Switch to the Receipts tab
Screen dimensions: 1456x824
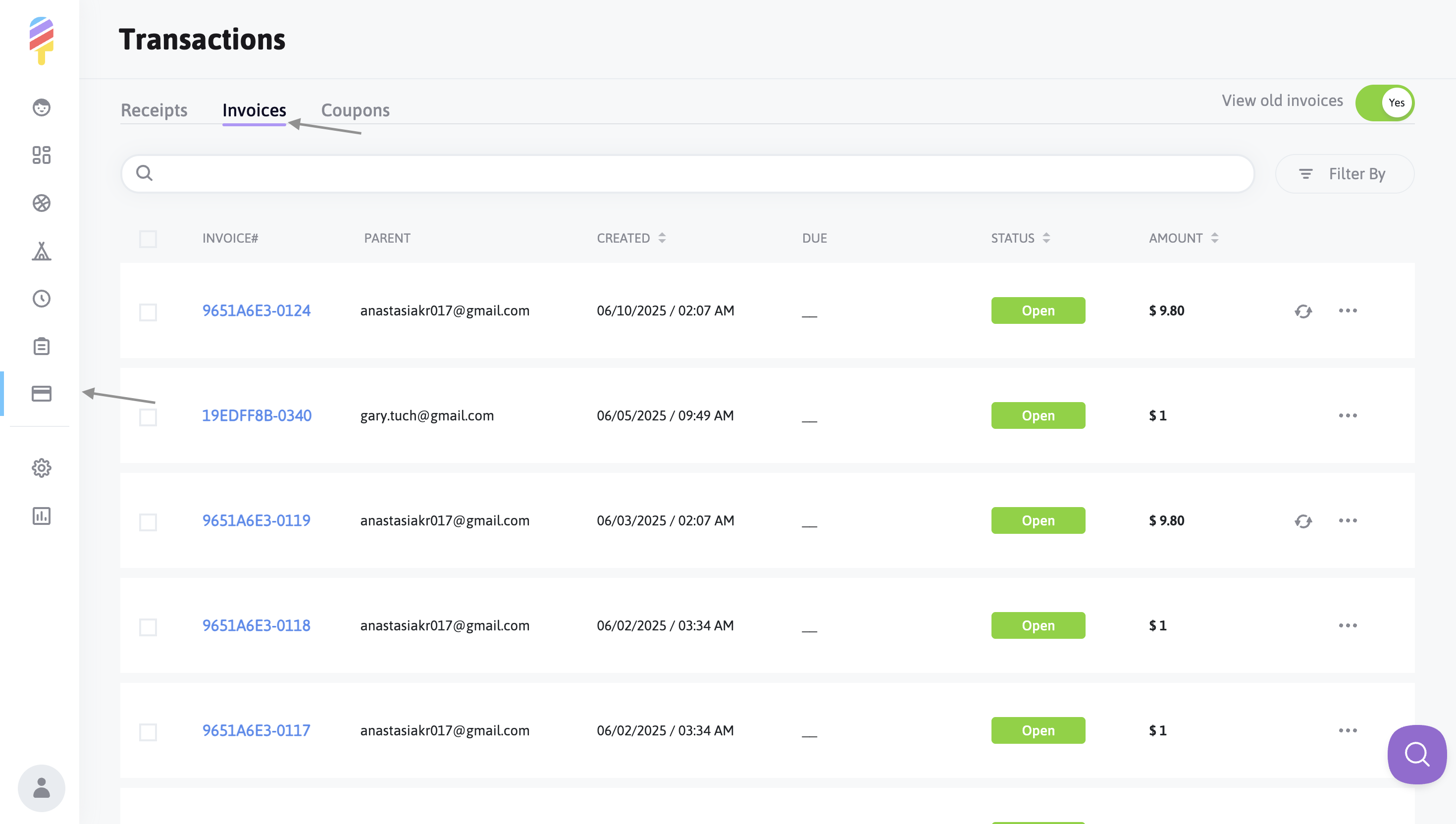coord(154,110)
